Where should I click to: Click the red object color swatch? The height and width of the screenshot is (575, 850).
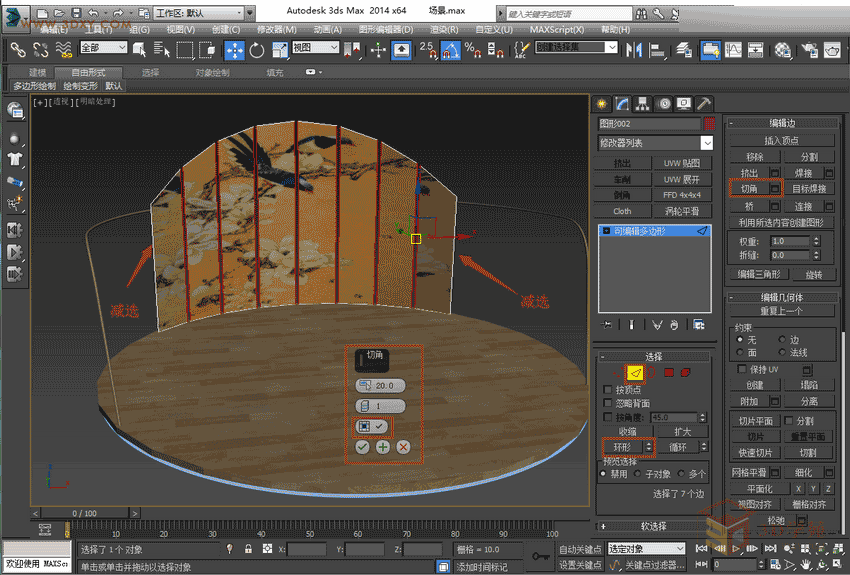(710, 123)
